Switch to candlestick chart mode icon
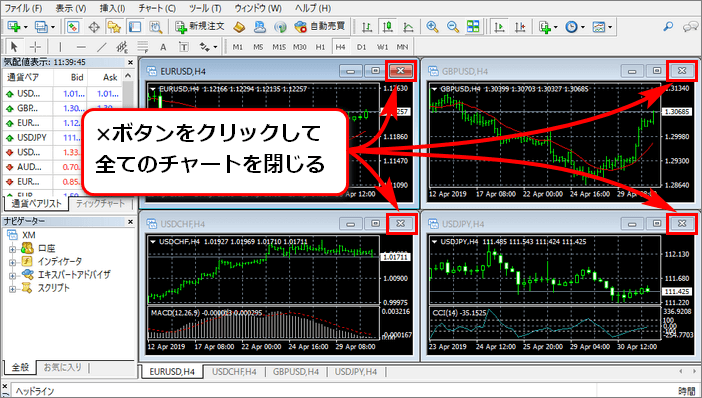 pos(387,27)
